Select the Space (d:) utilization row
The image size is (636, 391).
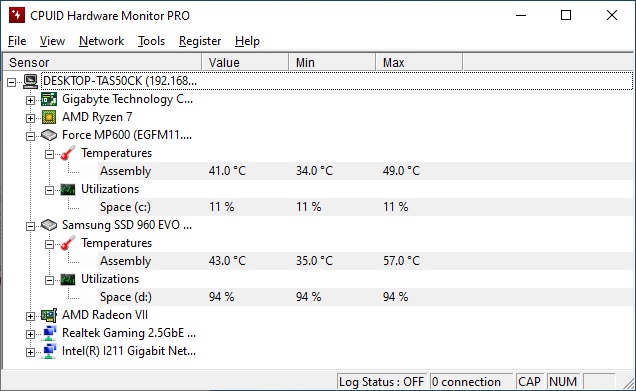(365, 297)
